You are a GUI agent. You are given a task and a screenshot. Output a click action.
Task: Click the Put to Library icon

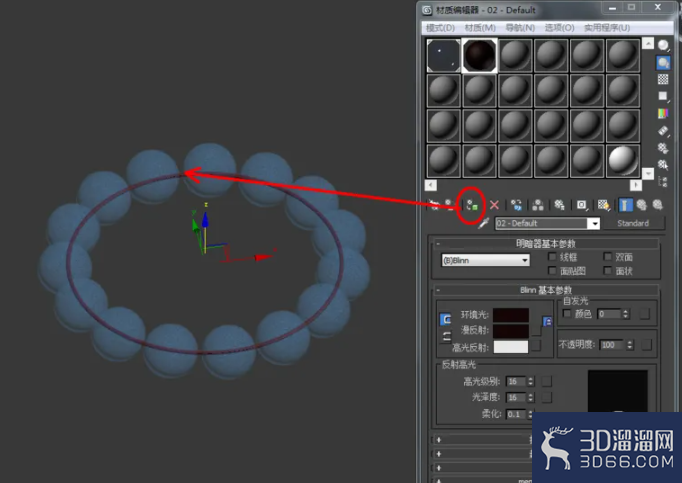(559, 205)
